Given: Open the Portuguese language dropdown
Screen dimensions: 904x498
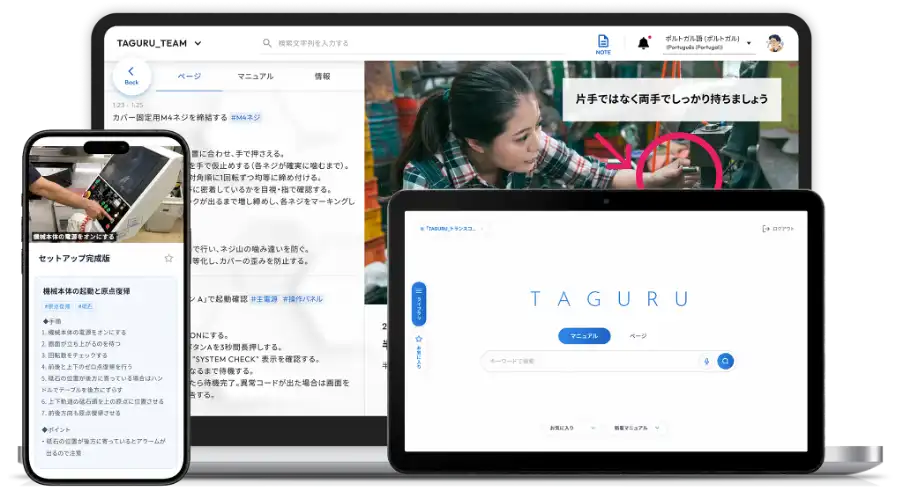Looking at the screenshot, I should point(709,43).
